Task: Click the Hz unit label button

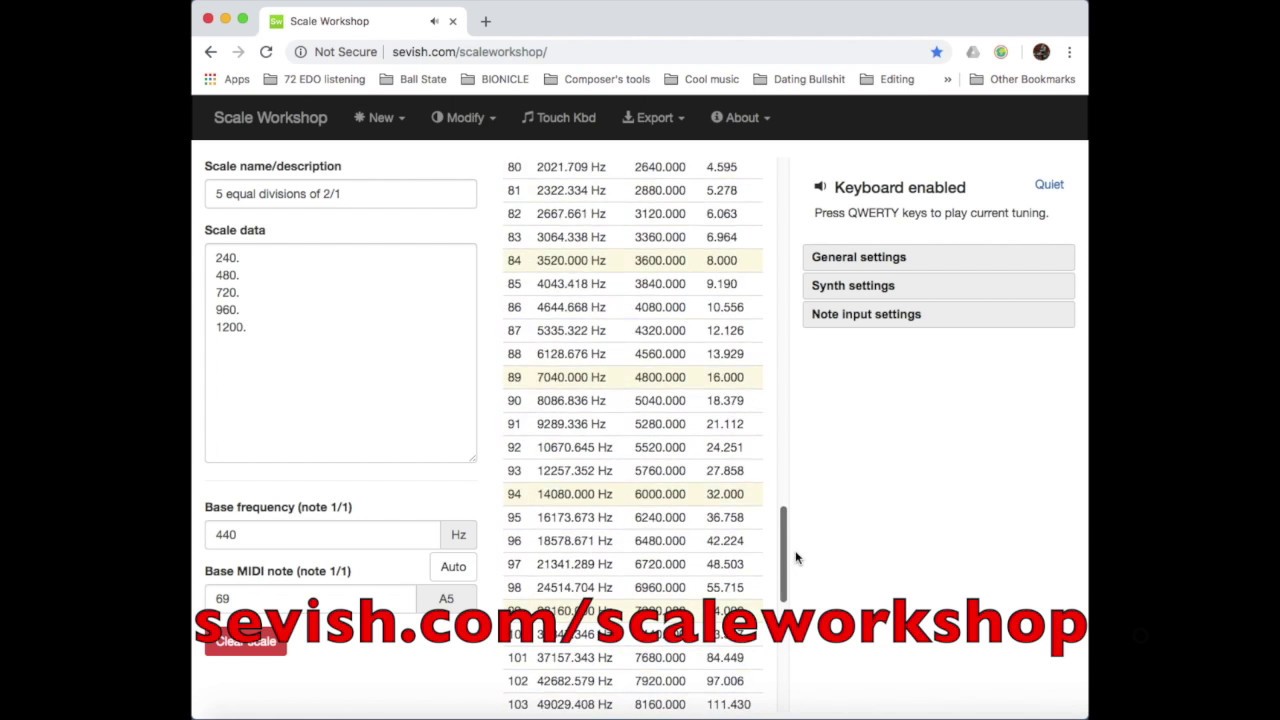Action: coord(458,535)
